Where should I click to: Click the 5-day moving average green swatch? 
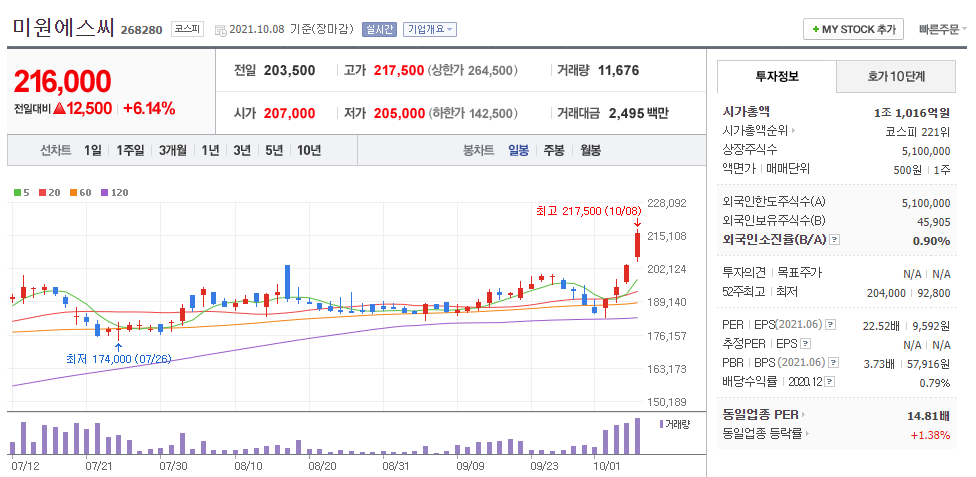[x=17, y=192]
